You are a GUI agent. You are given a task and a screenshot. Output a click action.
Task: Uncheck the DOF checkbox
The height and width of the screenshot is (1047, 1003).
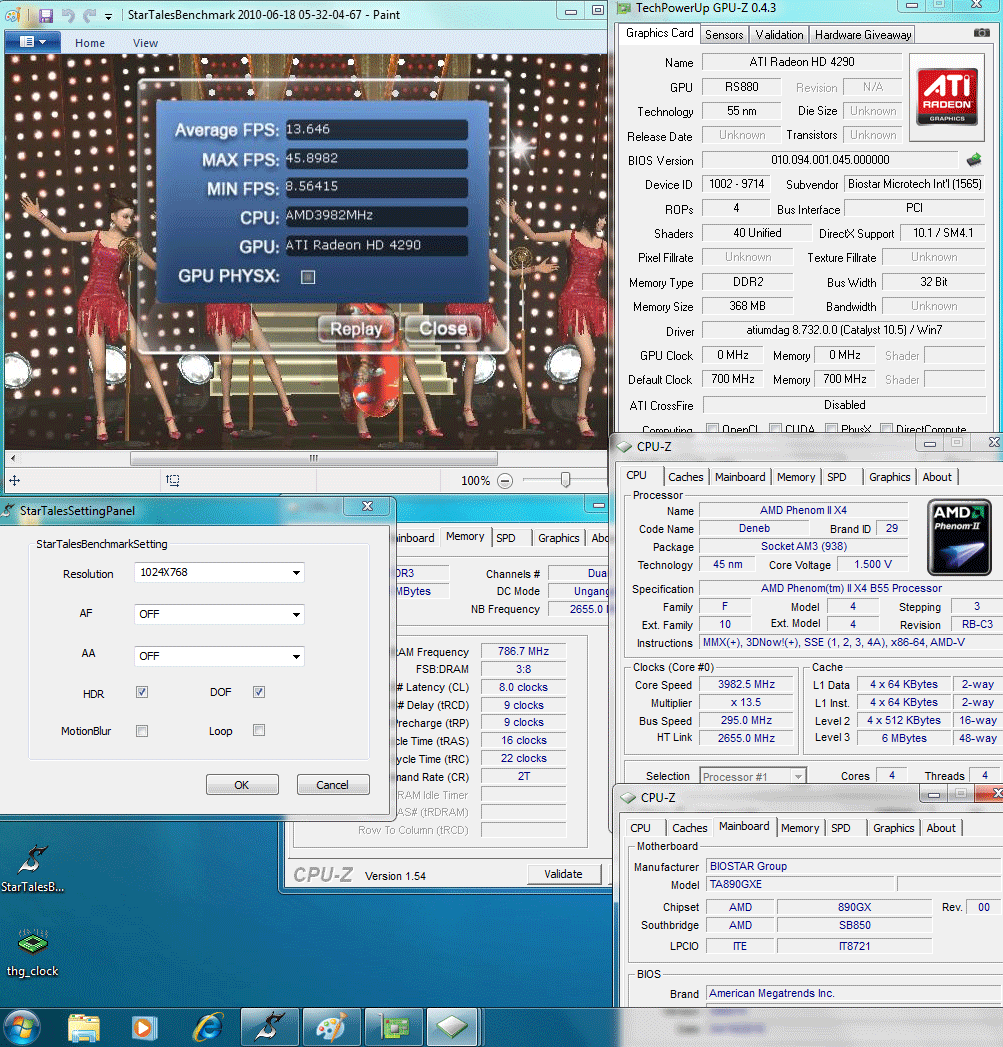point(259,692)
